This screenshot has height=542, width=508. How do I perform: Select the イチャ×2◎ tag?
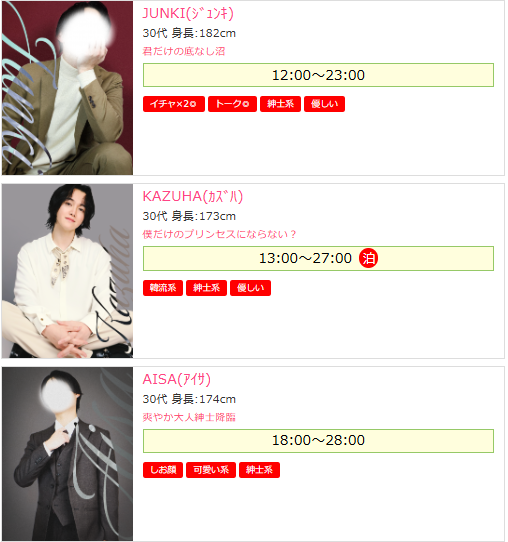pos(174,104)
